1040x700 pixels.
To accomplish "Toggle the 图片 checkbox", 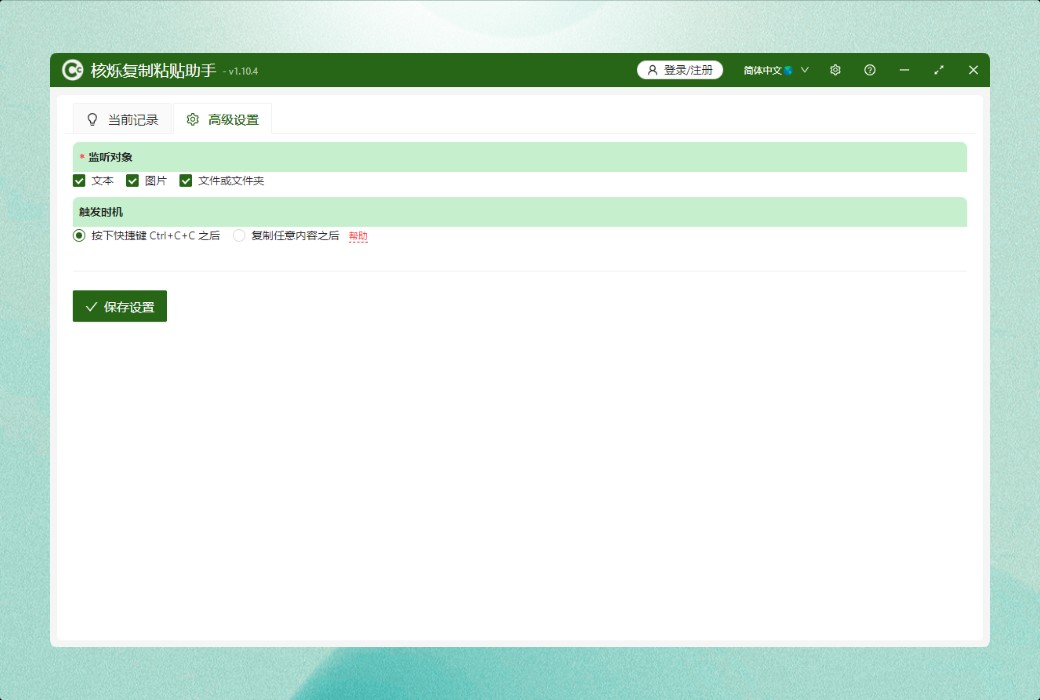I will (132, 181).
